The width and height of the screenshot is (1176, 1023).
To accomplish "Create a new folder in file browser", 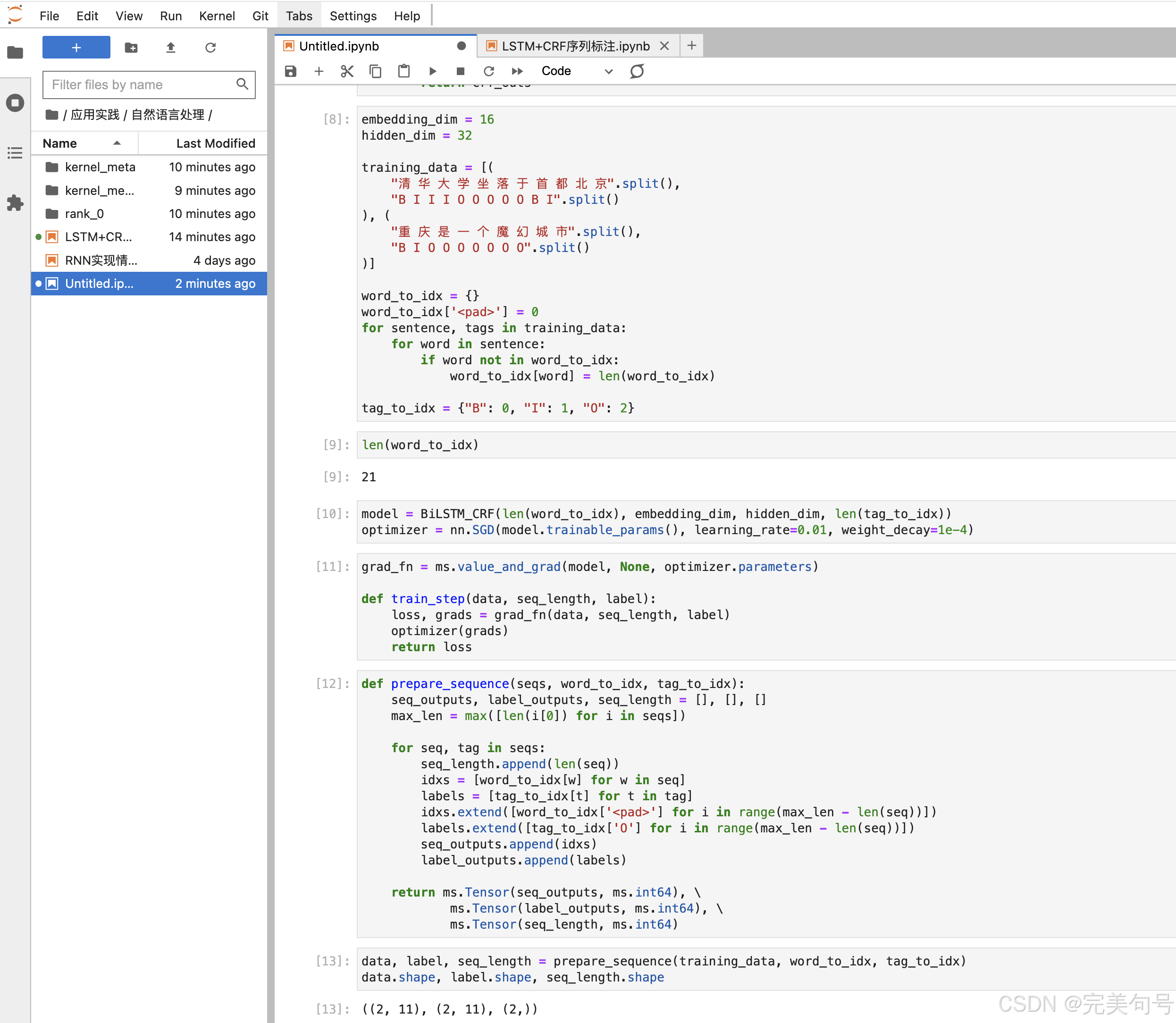I will coord(131,47).
